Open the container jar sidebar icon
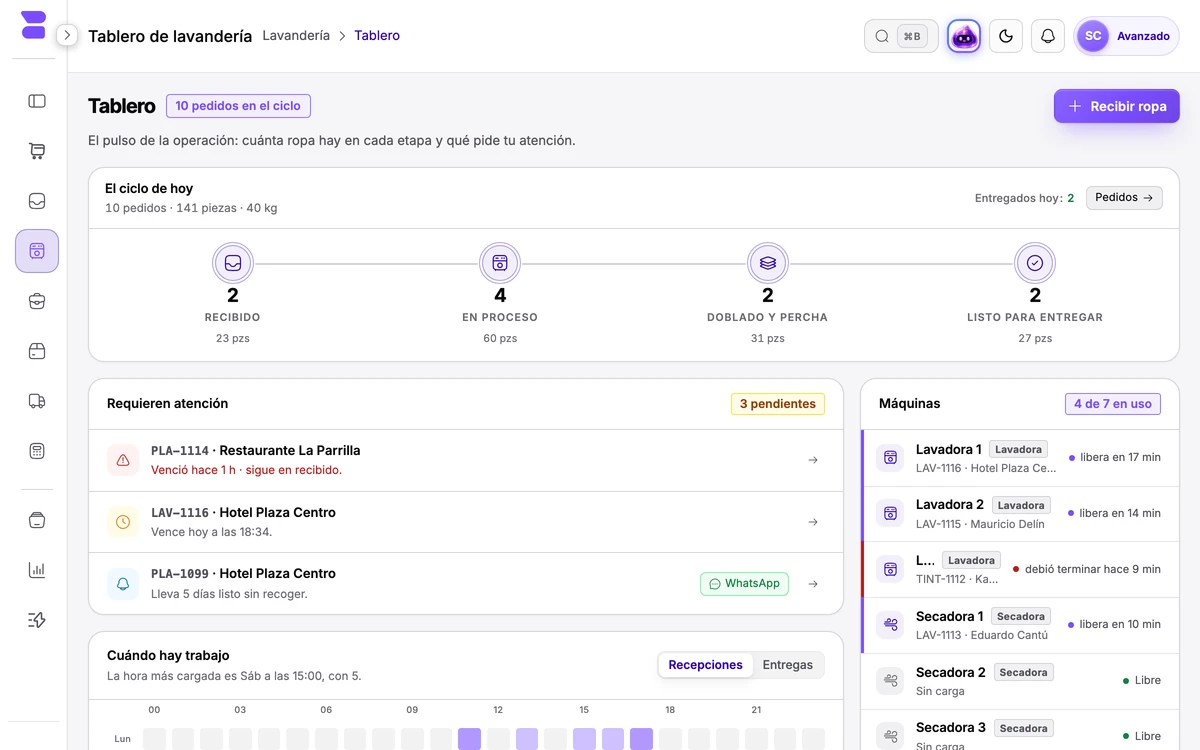 (x=37, y=520)
